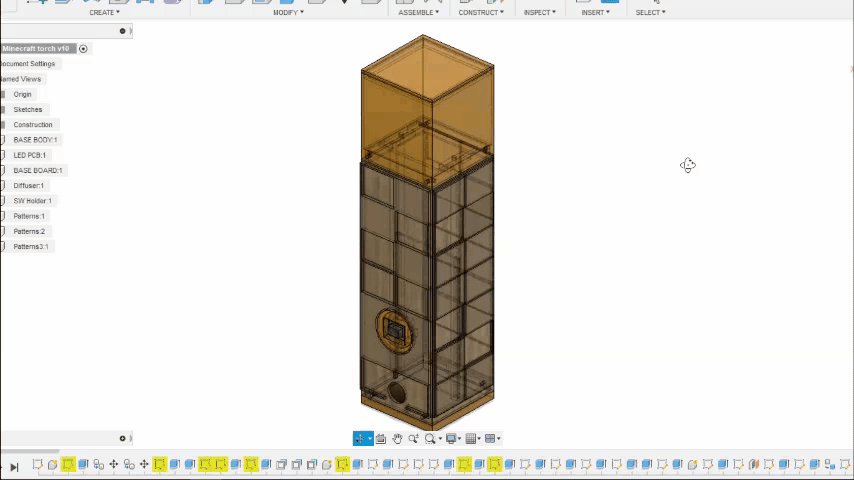Viewport: 854px width, 480px height.
Task: Collapse the bottom comments panel dot
Action: coord(123,439)
